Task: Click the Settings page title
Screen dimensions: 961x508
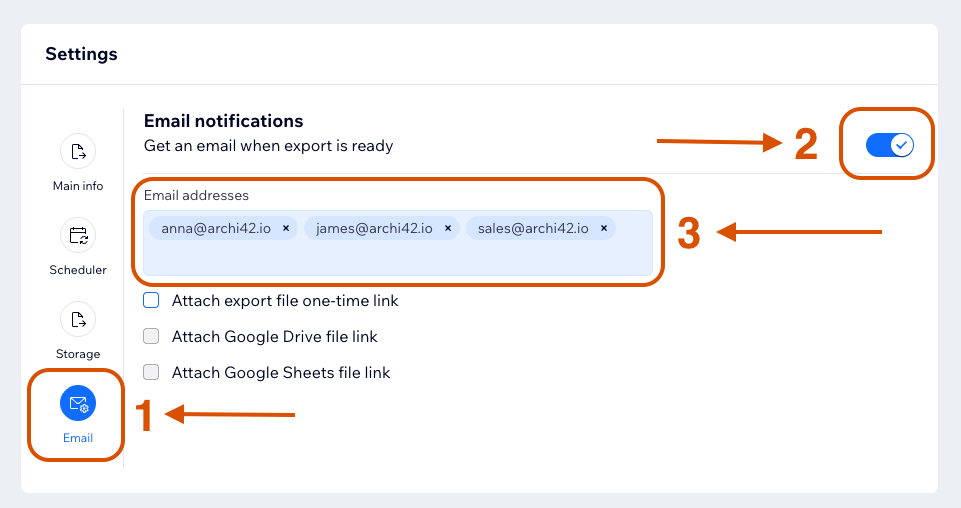Action: click(82, 54)
